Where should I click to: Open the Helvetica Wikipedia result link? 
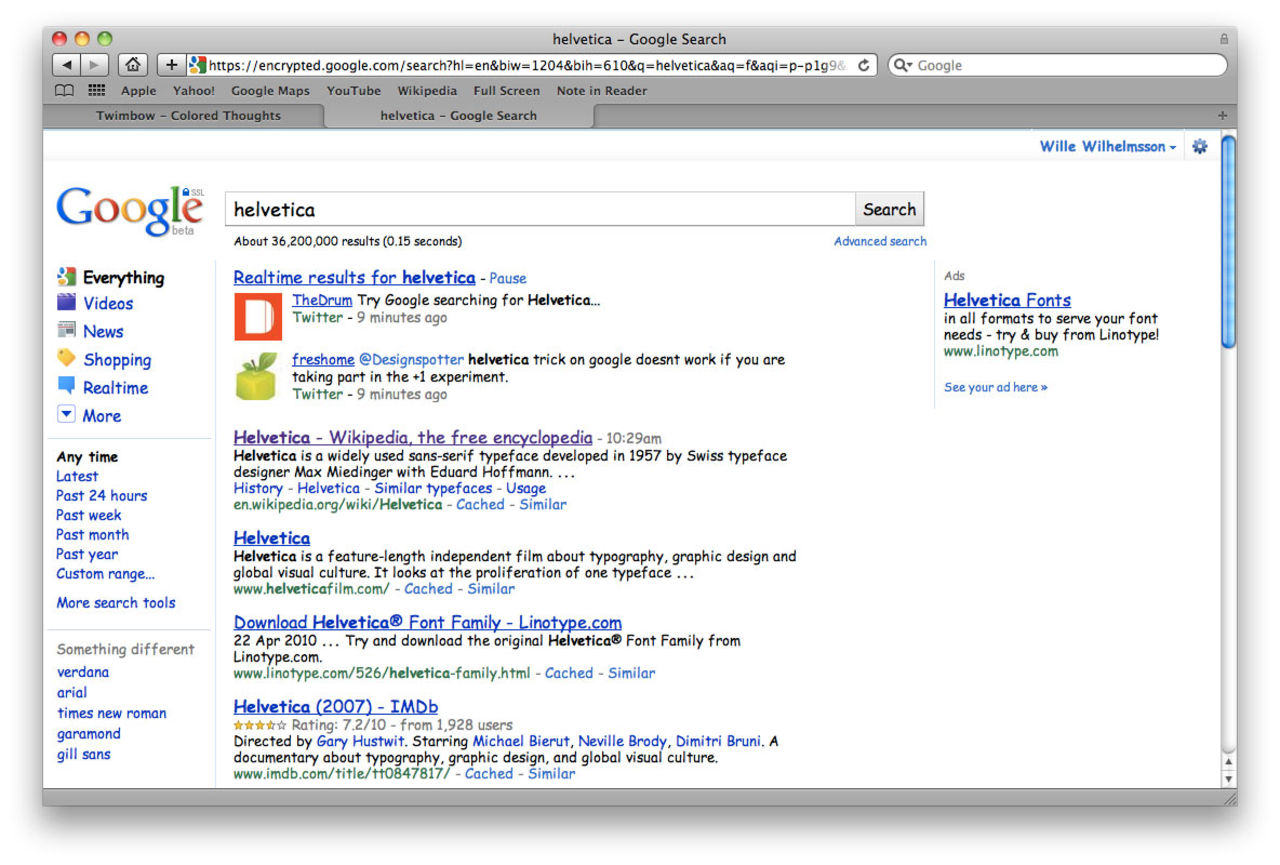(412, 438)
